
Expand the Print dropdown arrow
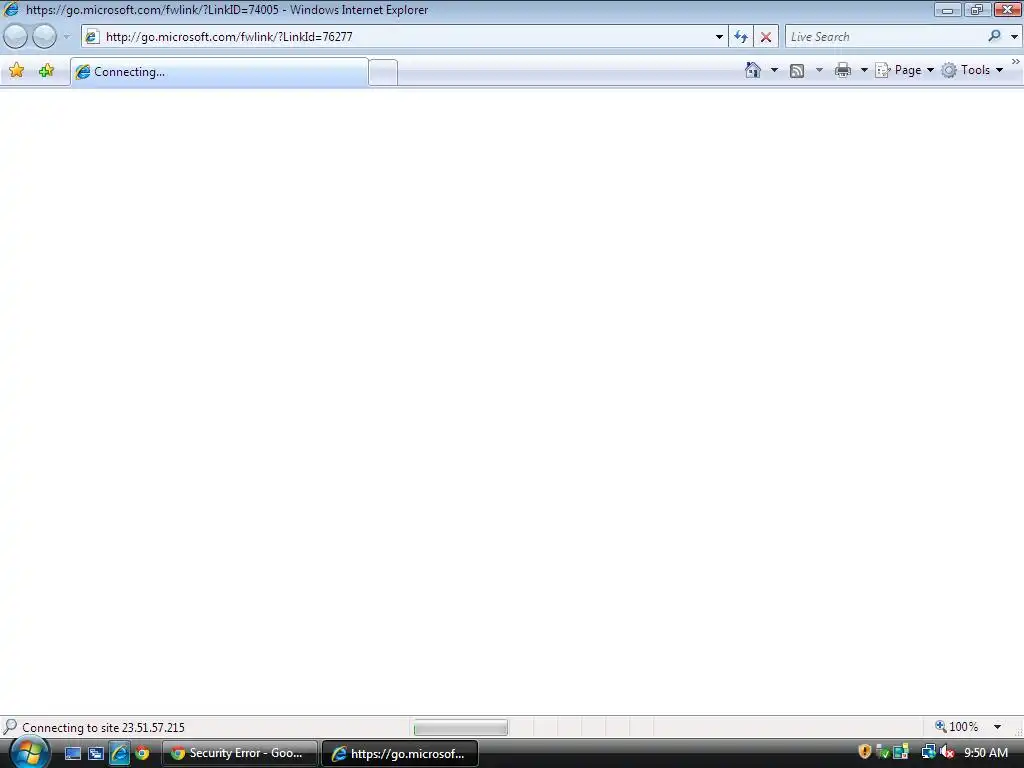(x=863, y=70)
